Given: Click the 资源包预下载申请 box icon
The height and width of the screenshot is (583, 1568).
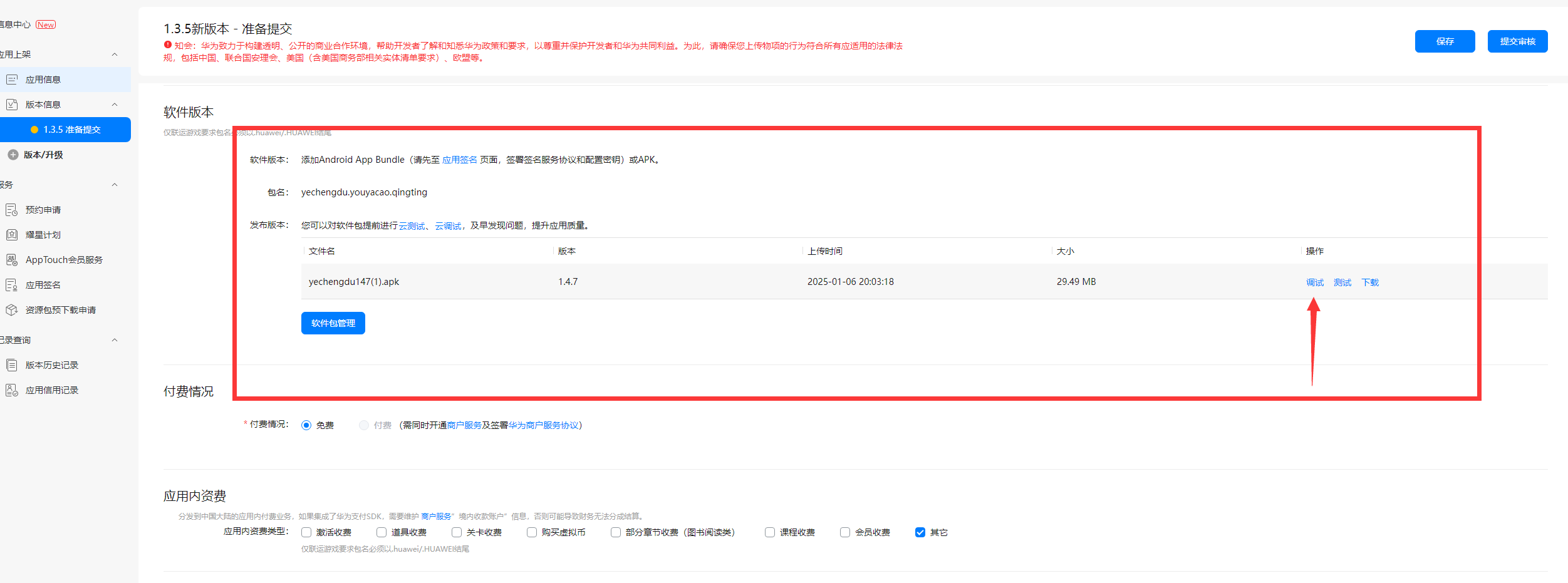Looking at the screenshot, I should [12, 310].
